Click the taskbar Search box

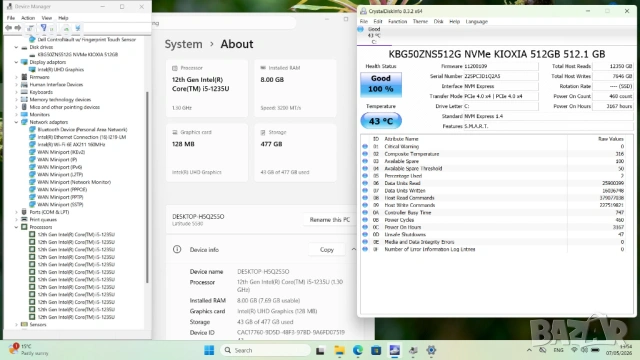[265, 350]
